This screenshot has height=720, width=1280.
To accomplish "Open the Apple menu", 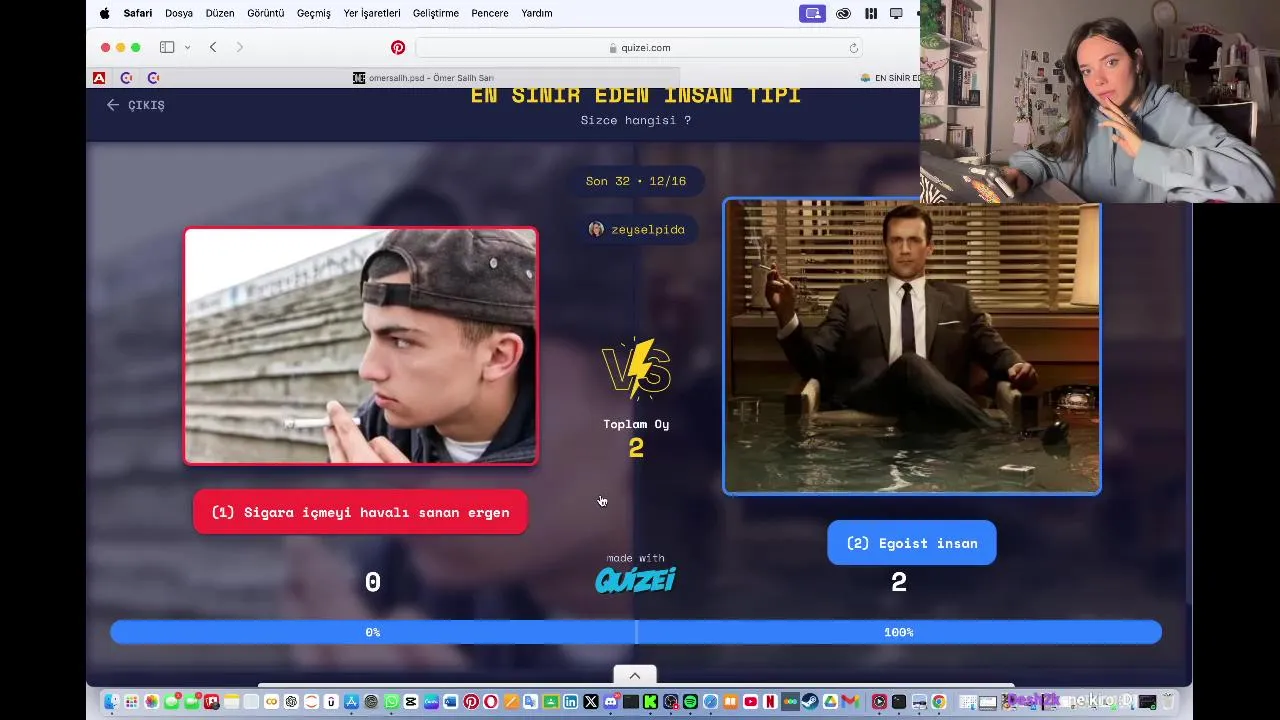I will coord(104,13).
